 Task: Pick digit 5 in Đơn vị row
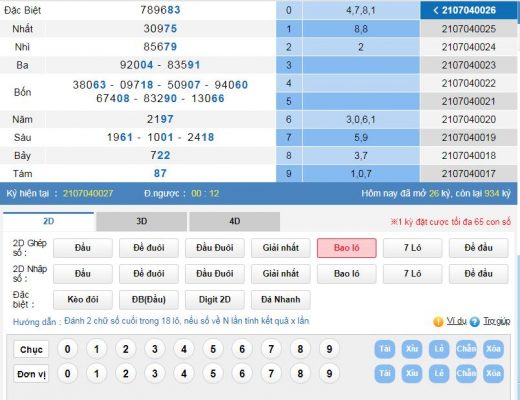[x=213, y=373]
